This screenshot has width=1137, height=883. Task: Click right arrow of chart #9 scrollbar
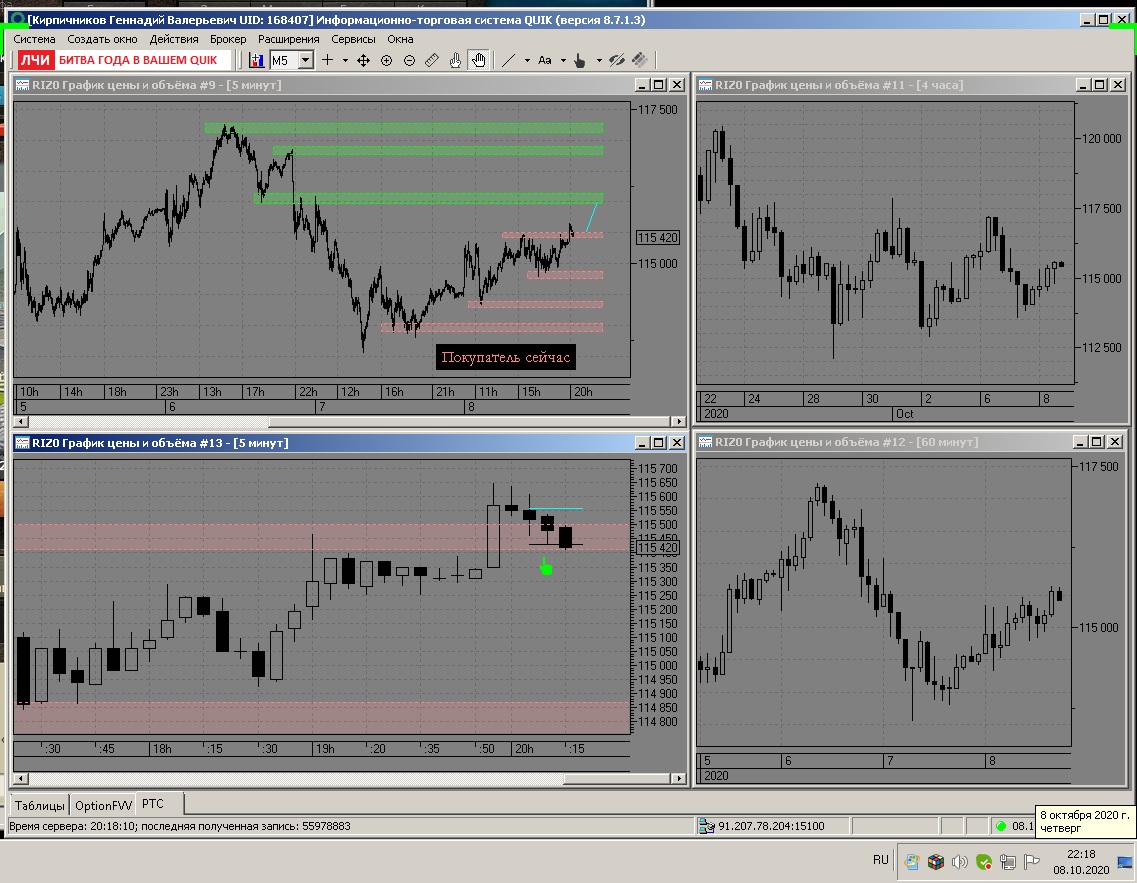679,421
